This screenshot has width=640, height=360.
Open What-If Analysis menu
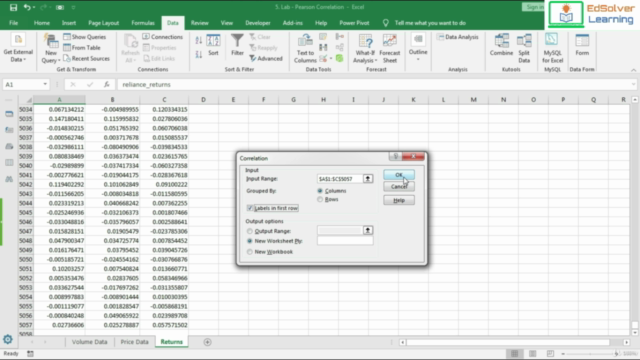365,48
